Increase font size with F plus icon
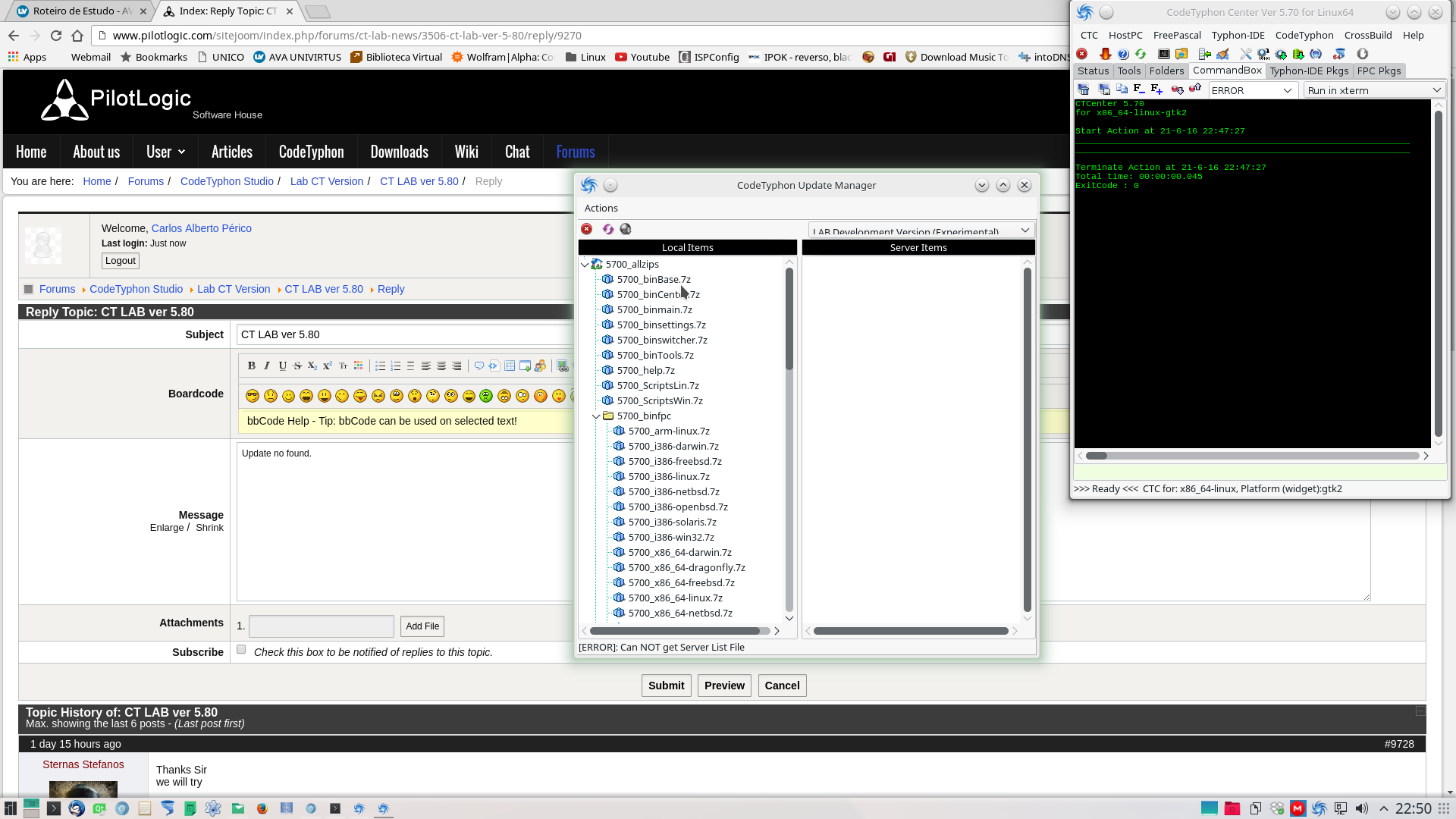 click(x=1156, y=89)
